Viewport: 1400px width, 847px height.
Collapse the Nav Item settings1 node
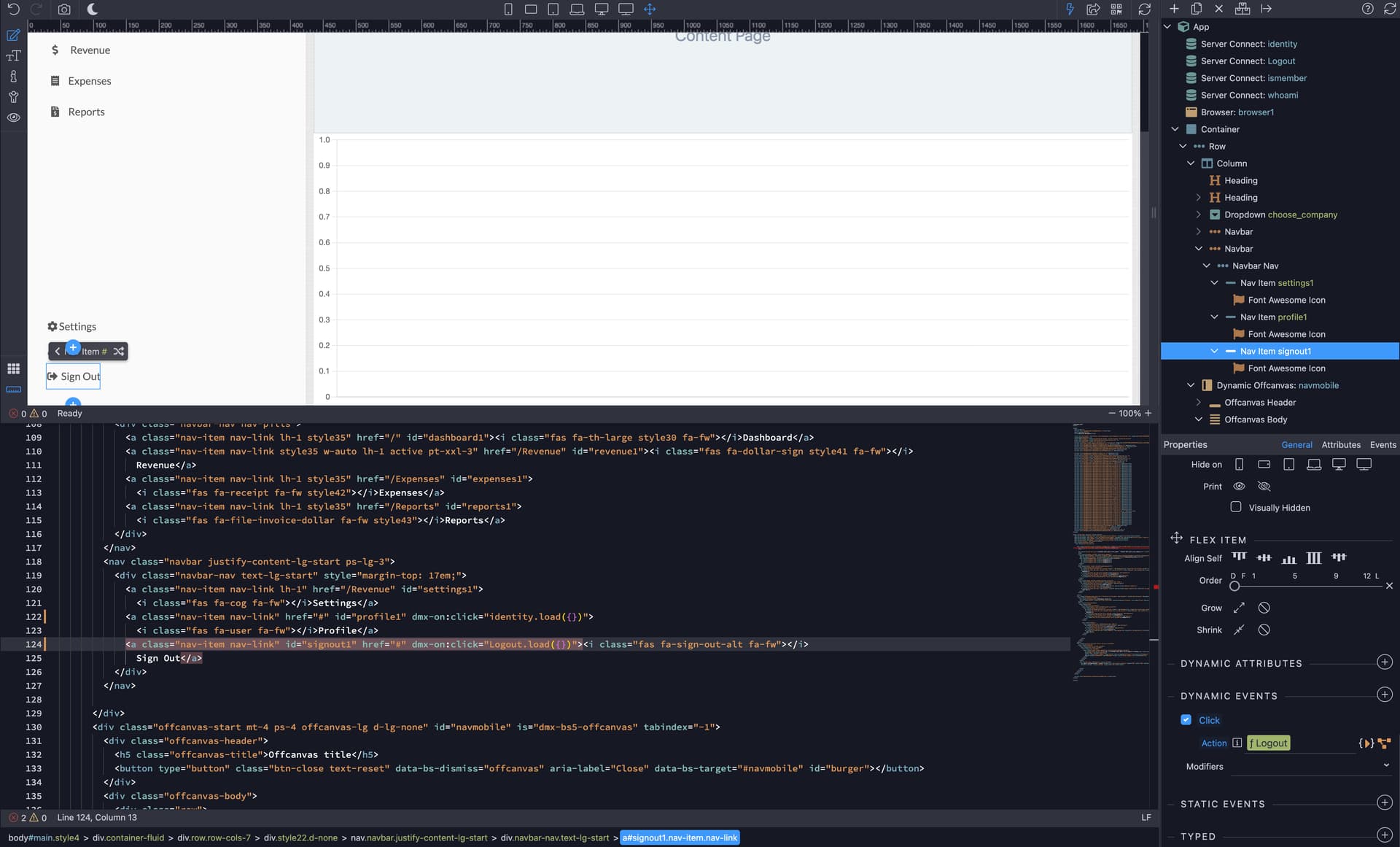(1214, 283)
